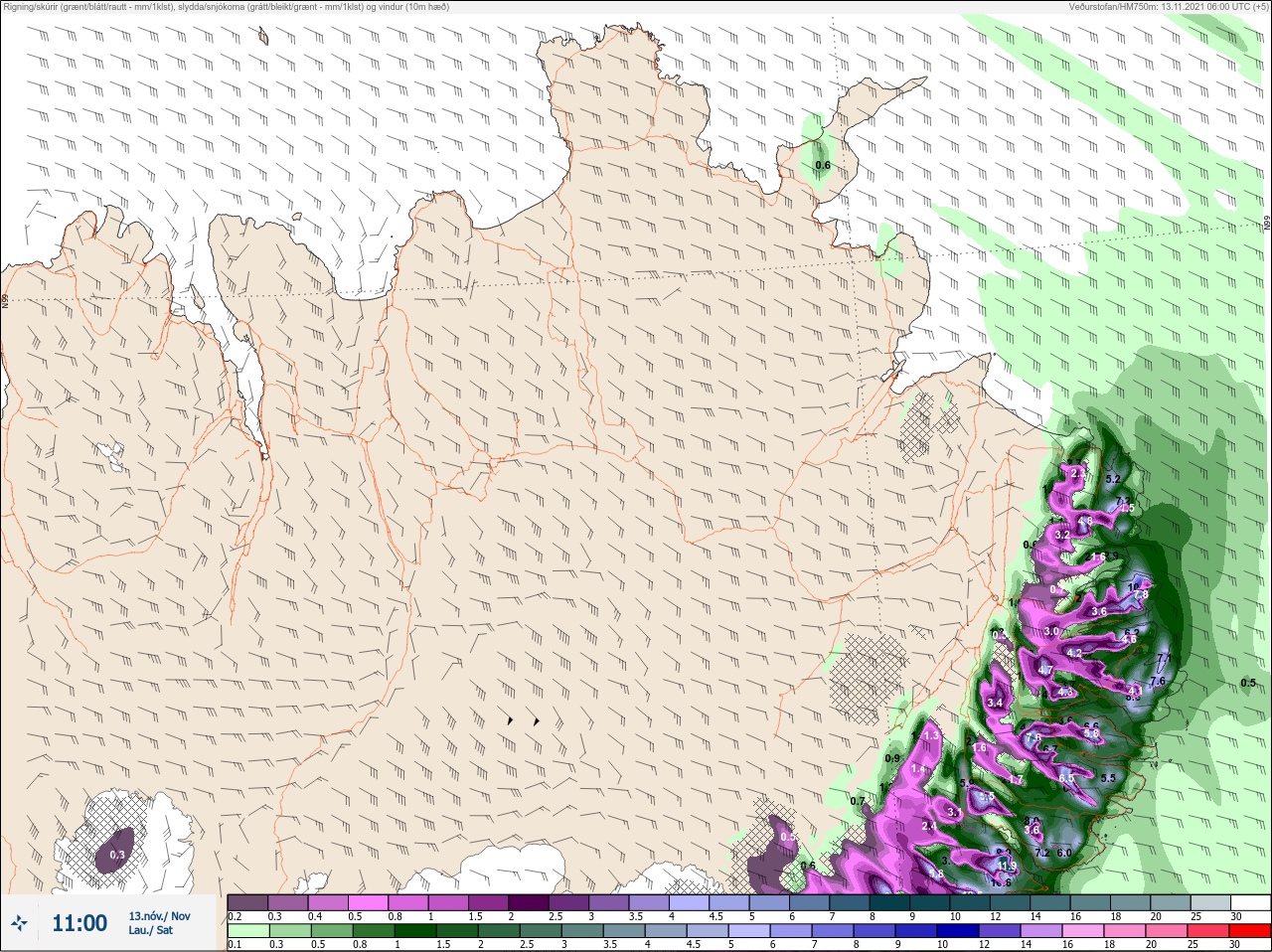1272x952 pixels.
Task: Click the Veðurstofan logo icon beside the time
Action: pyautogui.click(x=20, y=923)
